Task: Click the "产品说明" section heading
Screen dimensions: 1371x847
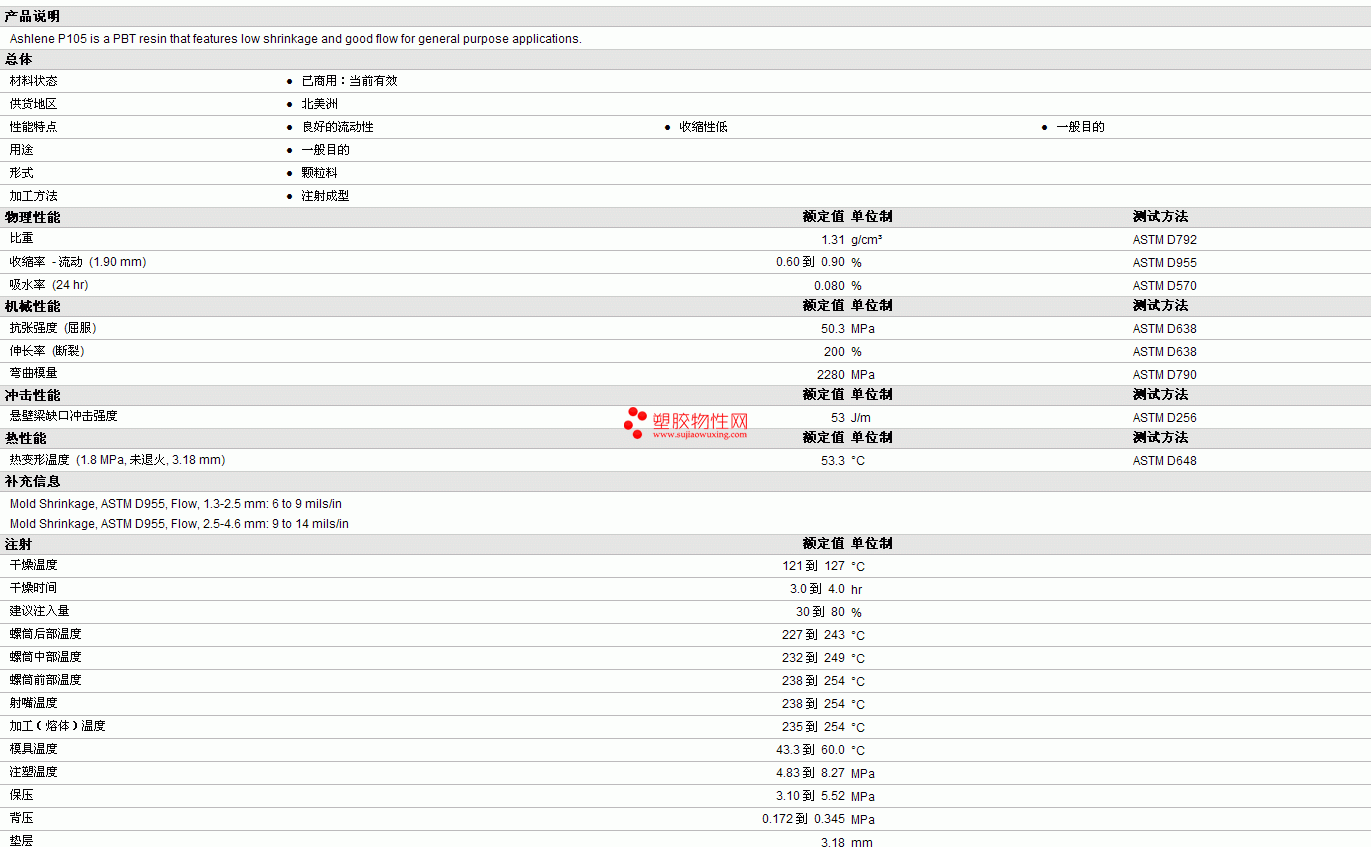Action: coord(32,16)
